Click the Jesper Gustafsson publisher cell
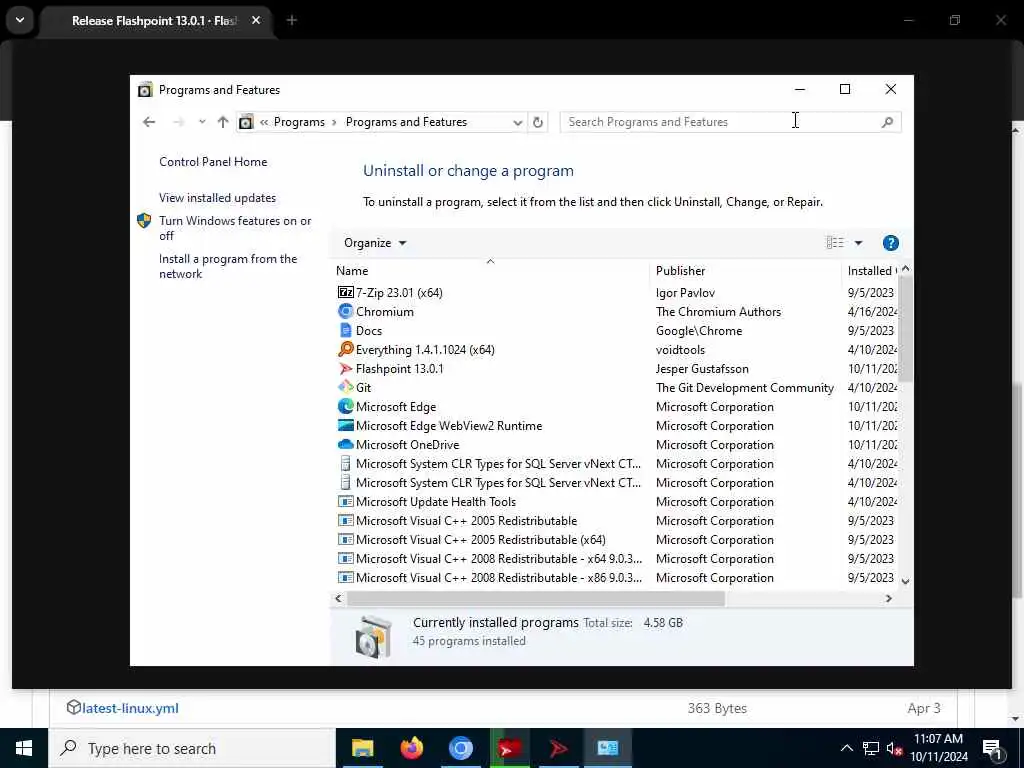 tap(702, 368)
